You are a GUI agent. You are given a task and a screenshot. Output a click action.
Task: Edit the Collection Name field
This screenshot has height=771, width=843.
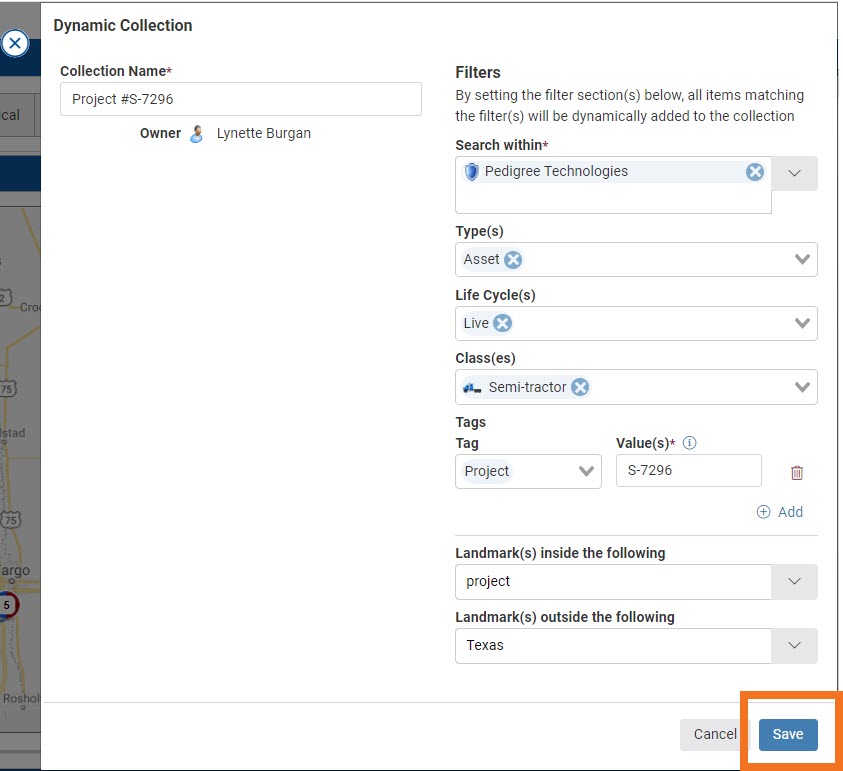pyautogui.click(x=240, y=99)
